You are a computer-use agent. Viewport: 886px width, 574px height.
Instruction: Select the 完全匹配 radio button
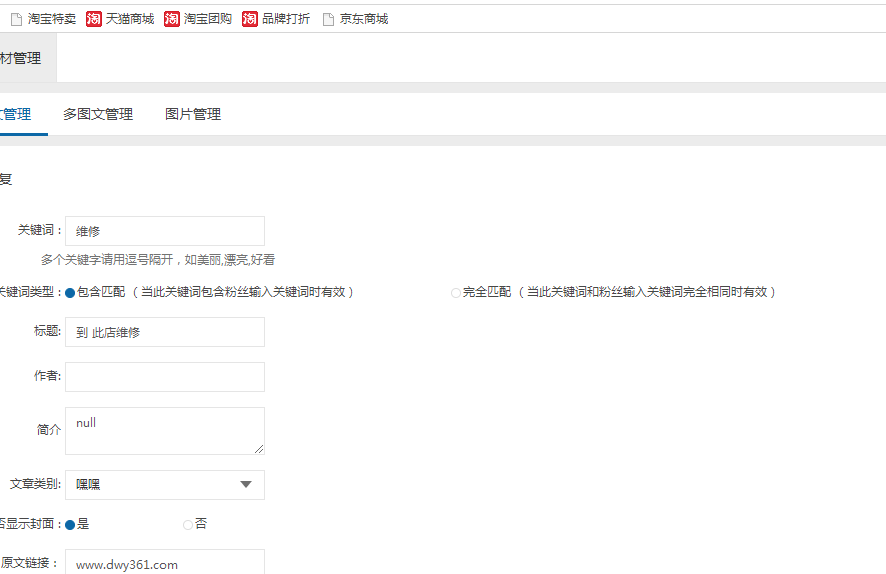click(x=456, y=293)
